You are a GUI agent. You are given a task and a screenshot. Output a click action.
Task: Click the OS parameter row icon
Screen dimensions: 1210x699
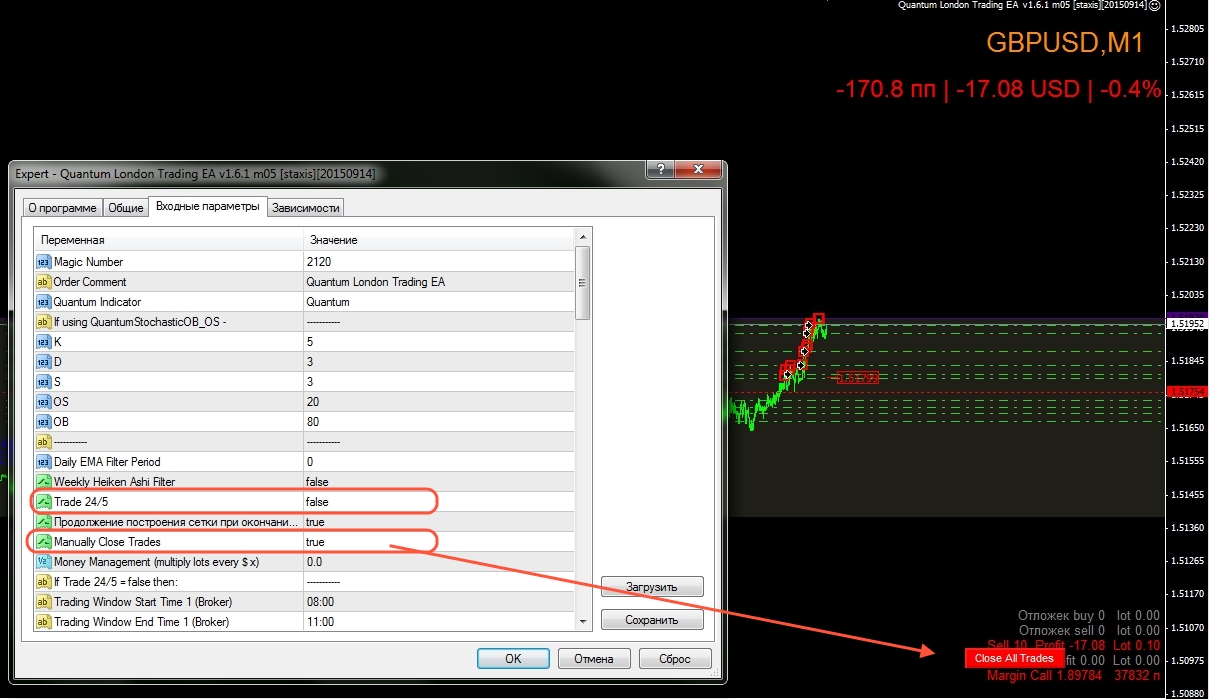coord(43,402)
